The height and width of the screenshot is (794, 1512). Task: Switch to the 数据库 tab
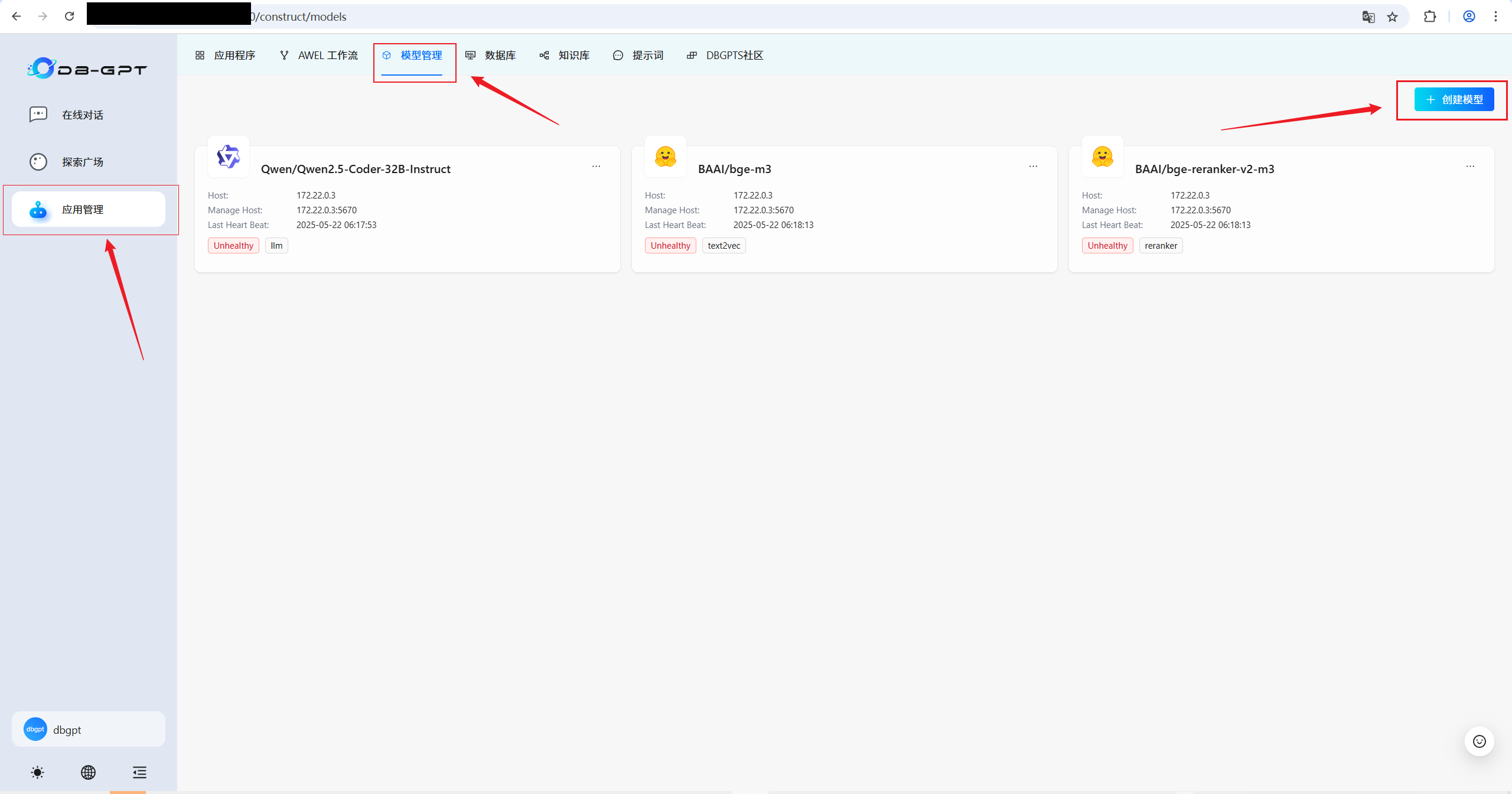pyautogui.click(x=491, y=56)
